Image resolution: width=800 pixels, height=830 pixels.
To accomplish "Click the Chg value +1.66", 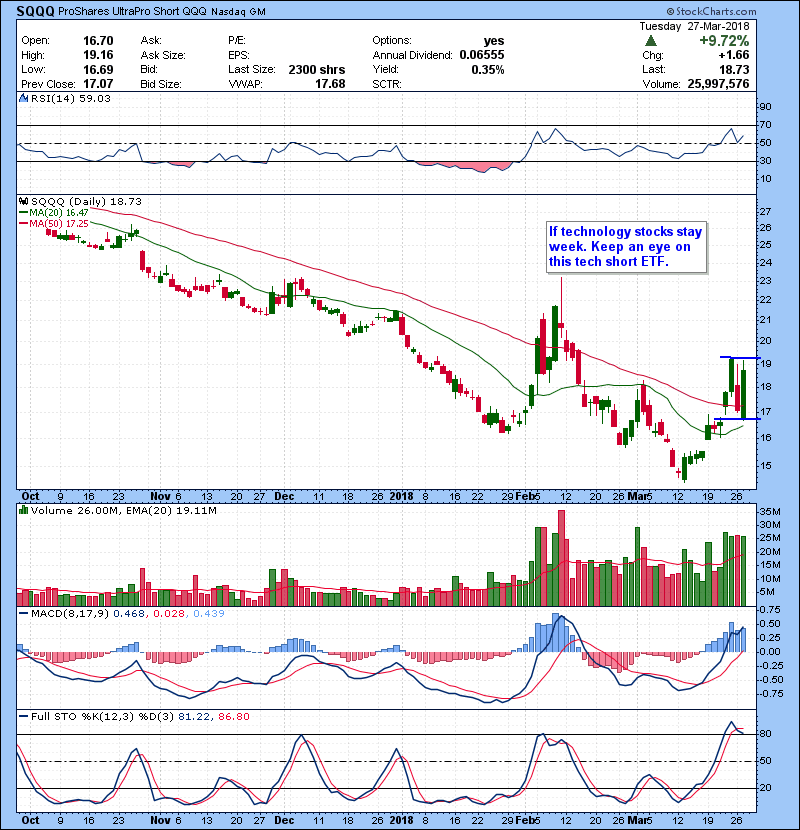I will pos(734,55).
